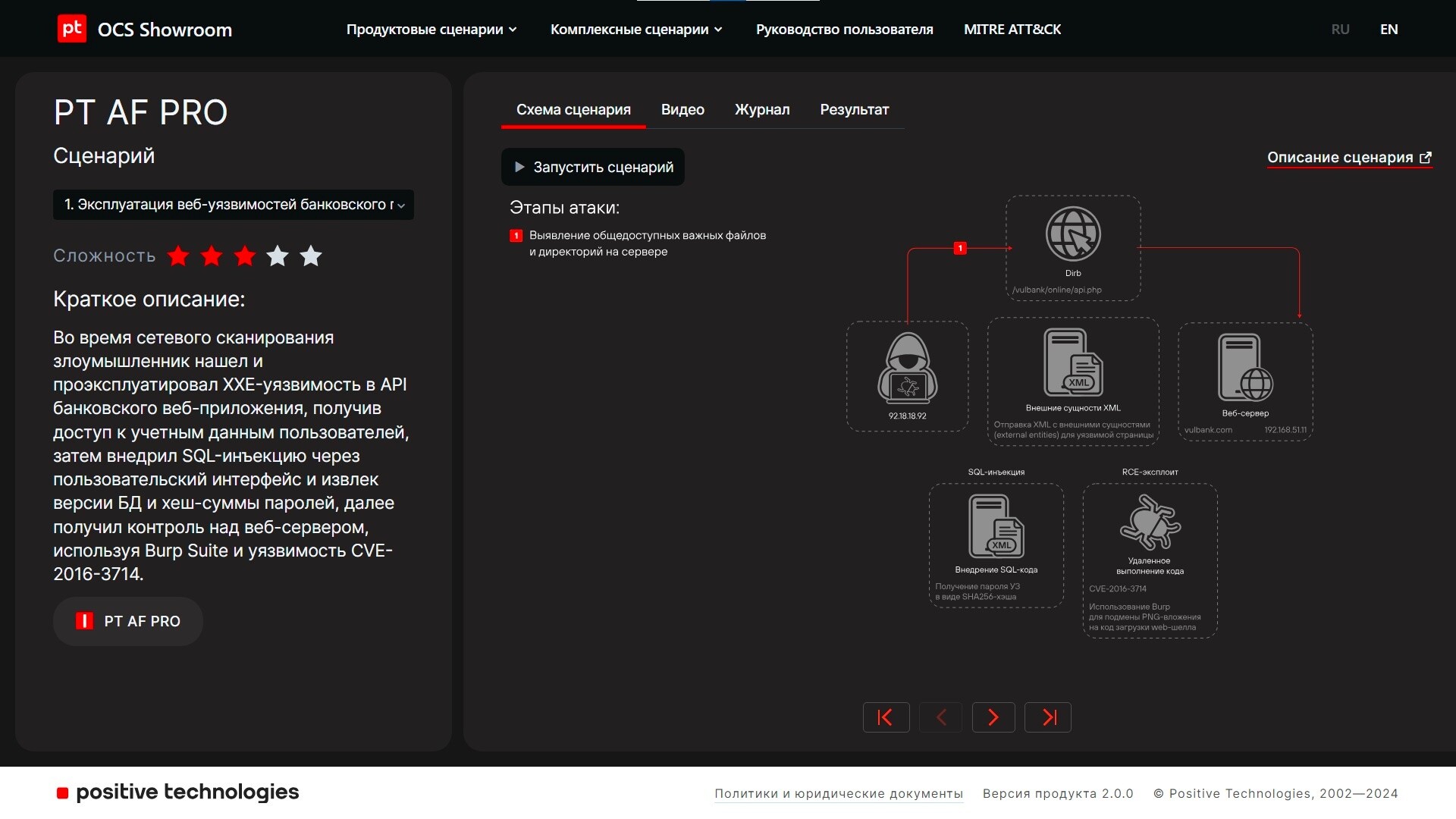Click red step 1 marker in Этапы атаки
This screenshot has width=1456, height=819.
pyautogui.click(x=516, y=236)
